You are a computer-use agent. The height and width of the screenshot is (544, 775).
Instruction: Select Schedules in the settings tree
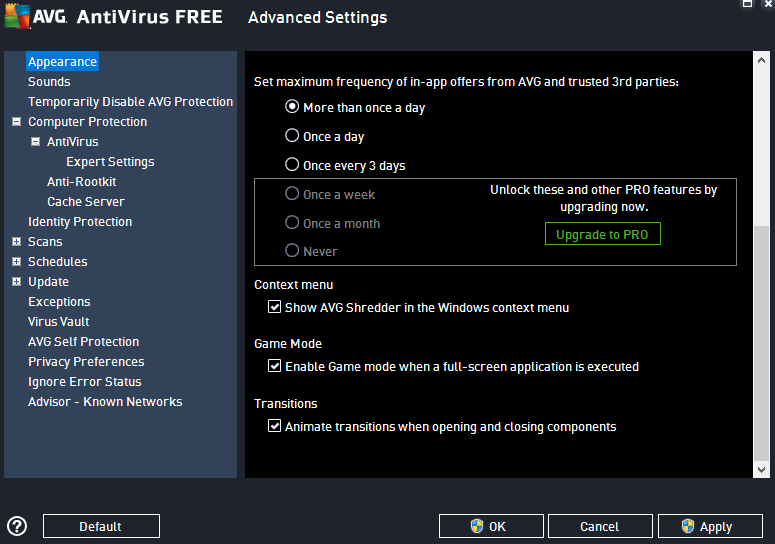pos(57,261)
